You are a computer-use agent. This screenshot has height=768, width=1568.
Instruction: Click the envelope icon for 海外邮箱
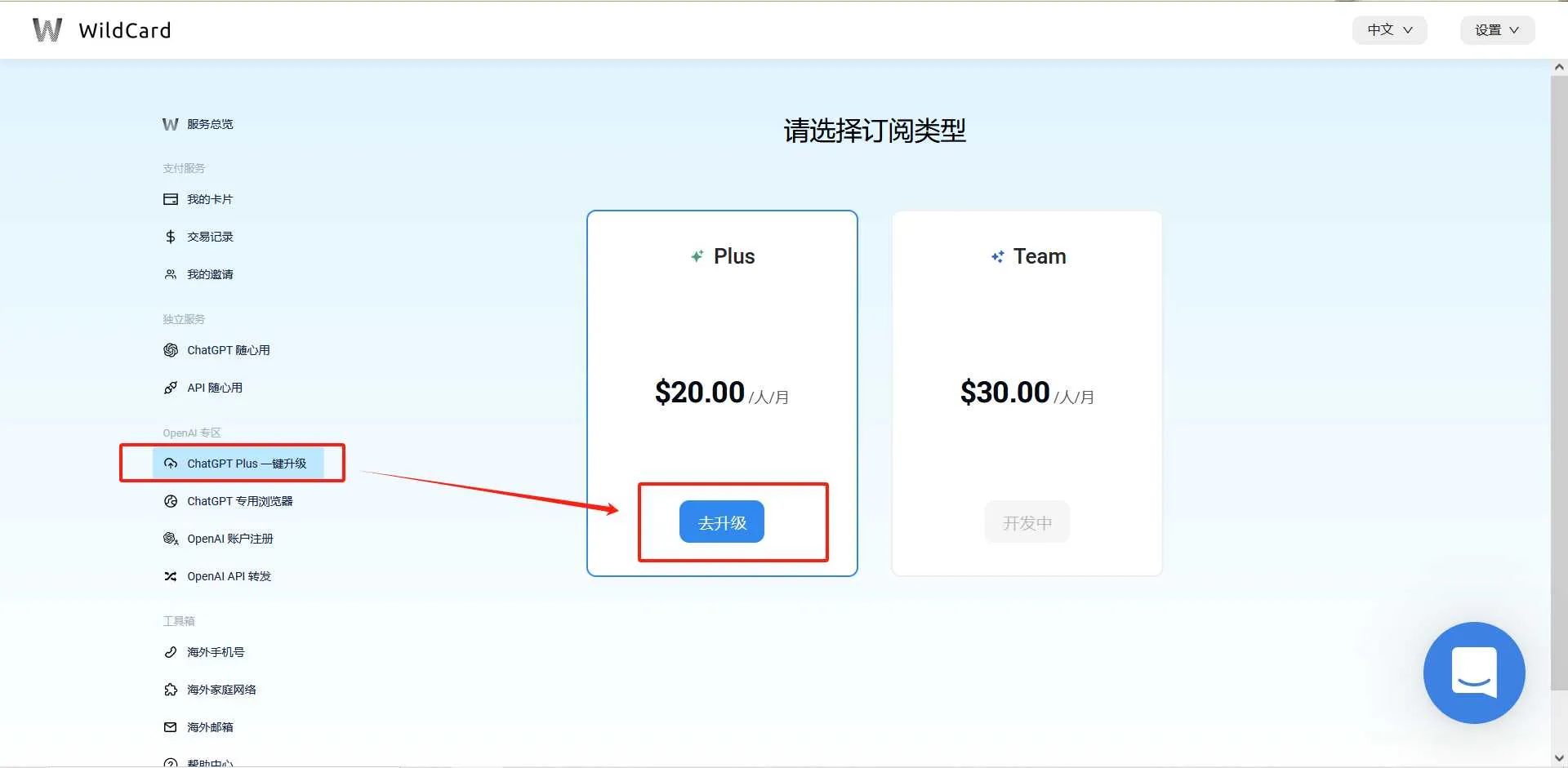click(171, 727)
